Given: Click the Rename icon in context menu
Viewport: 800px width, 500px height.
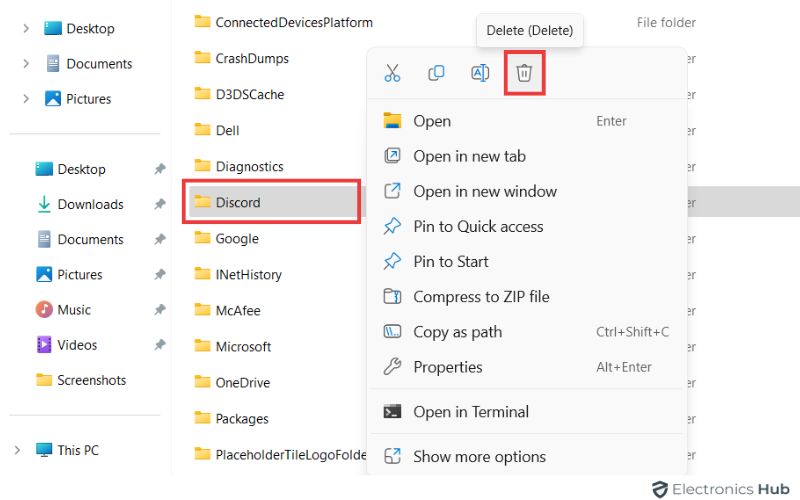Looking at the screenshot, I should 480,73.
